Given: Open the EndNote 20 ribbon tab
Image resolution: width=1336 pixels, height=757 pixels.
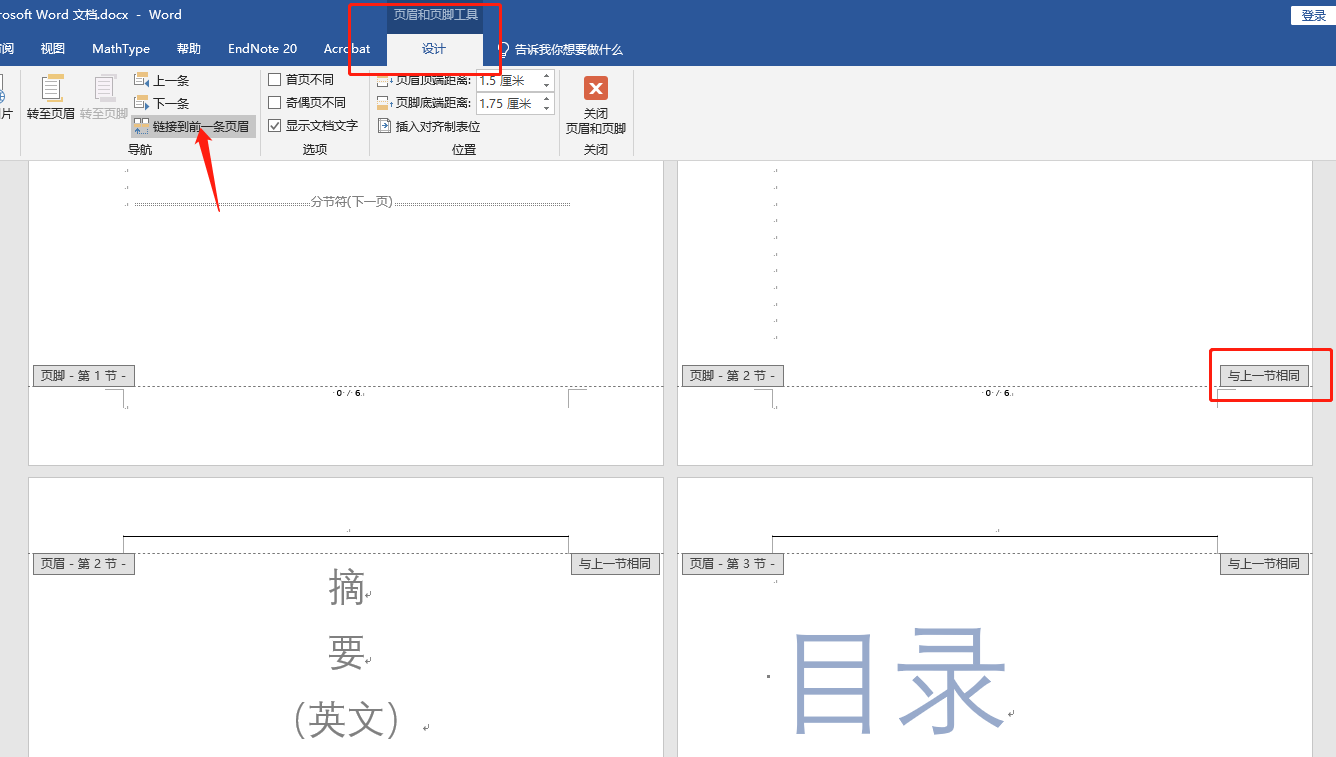Looking at the screenshot, I should point(262,48).
